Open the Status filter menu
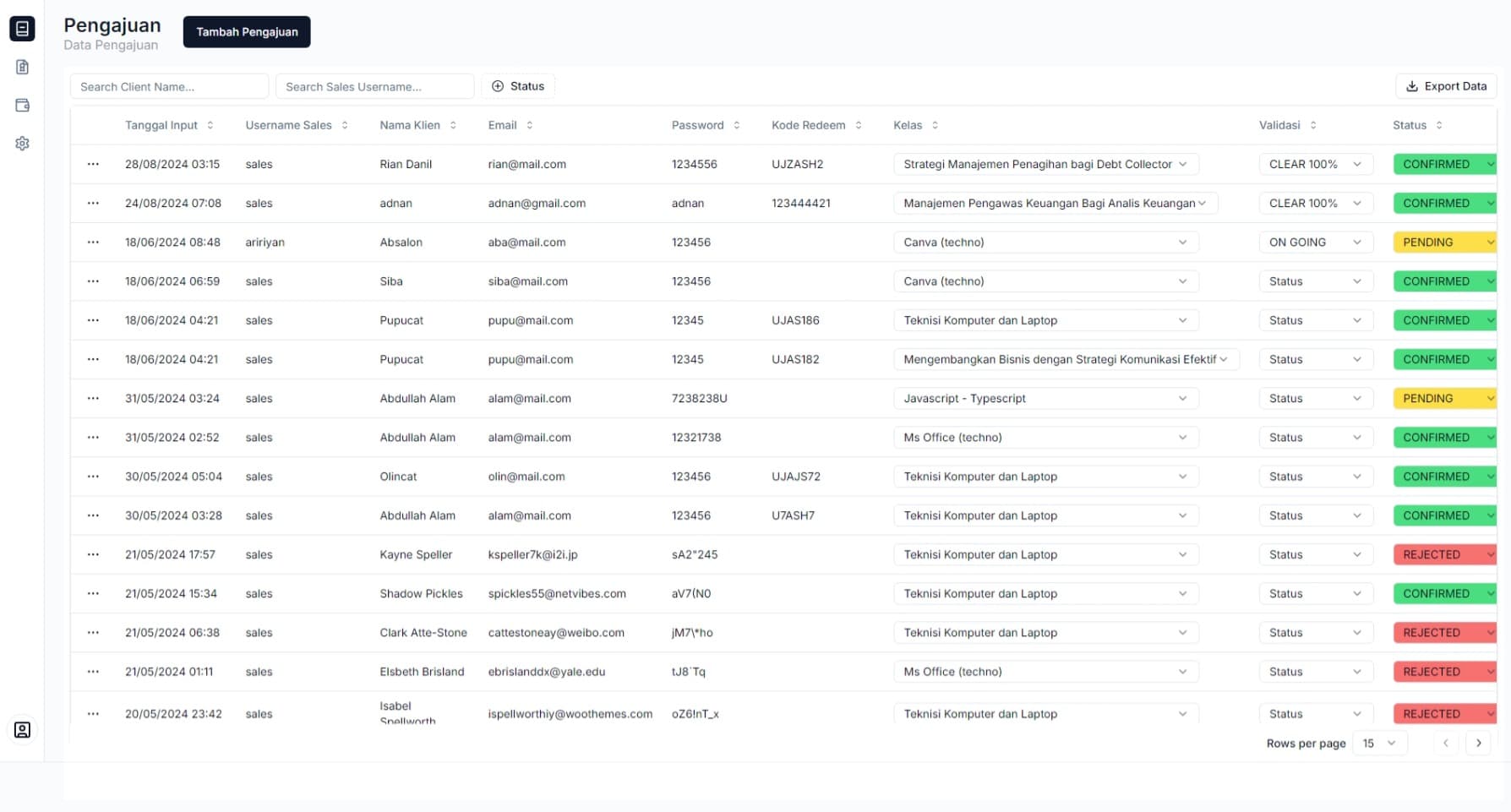Screen dimensions: 1511x812 tap(518, 86)
